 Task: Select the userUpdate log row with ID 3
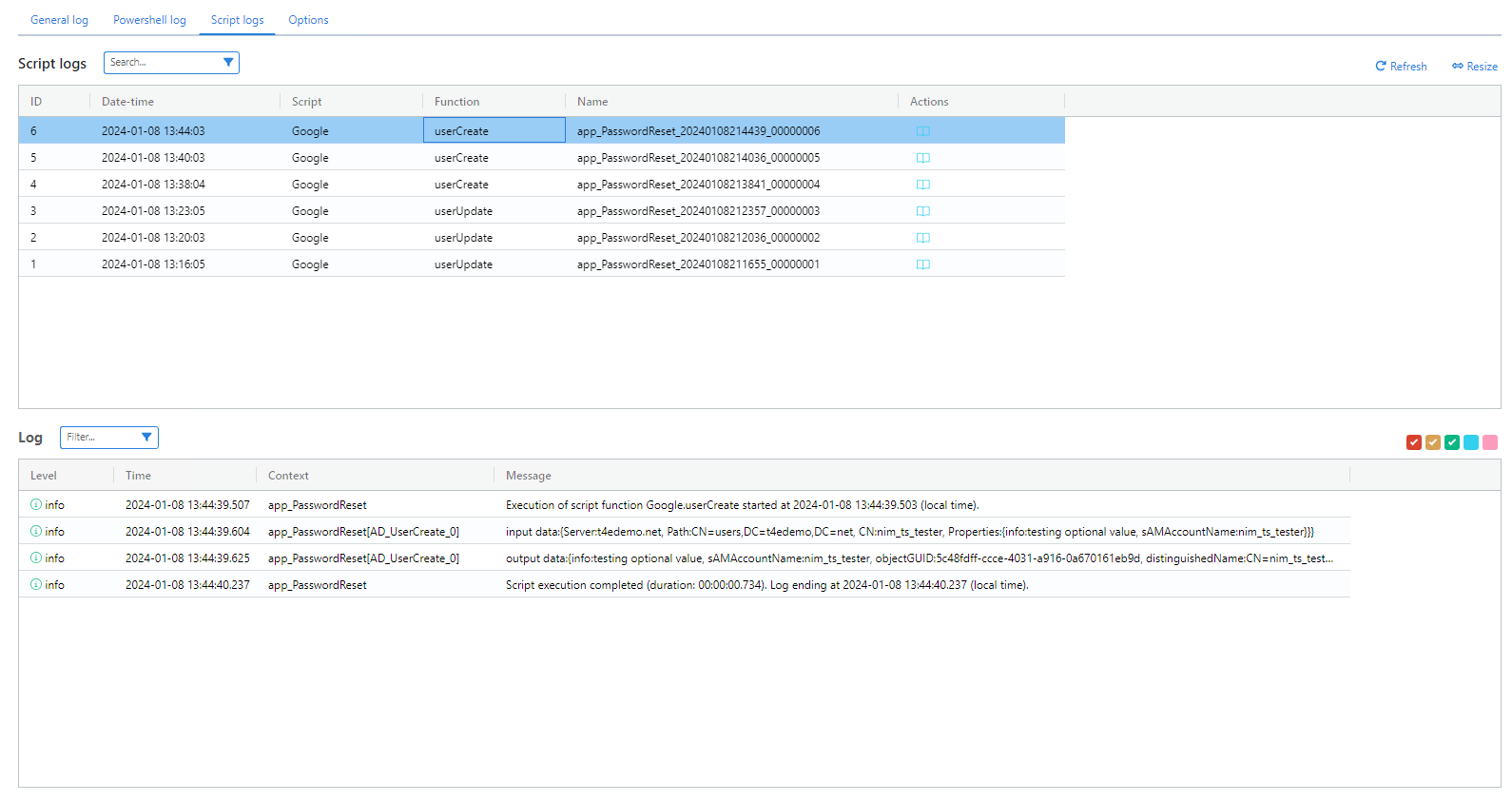(463, 211)
